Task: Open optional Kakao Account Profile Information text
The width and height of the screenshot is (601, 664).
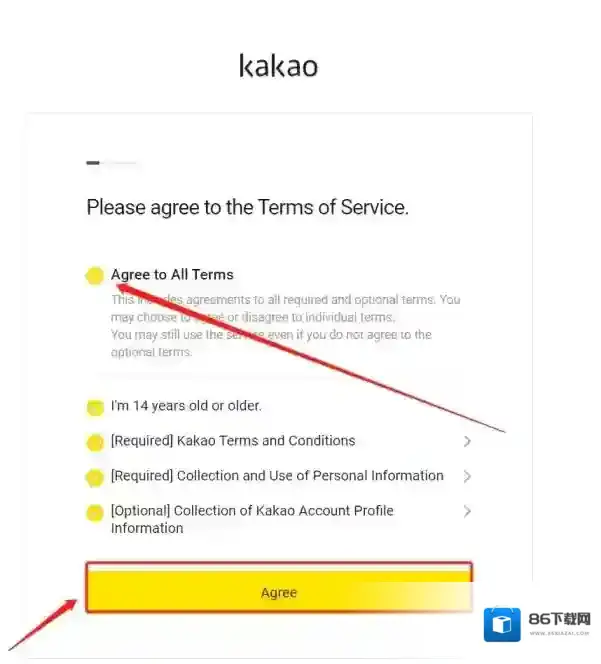Action: [252, 518]
